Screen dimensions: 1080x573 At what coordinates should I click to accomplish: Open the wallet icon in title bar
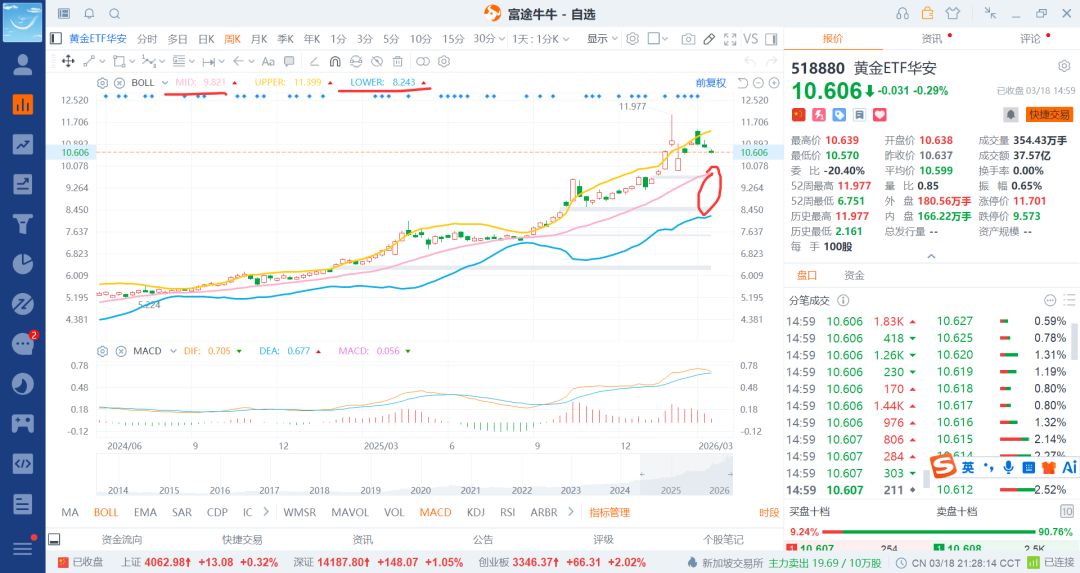point(928,13)
